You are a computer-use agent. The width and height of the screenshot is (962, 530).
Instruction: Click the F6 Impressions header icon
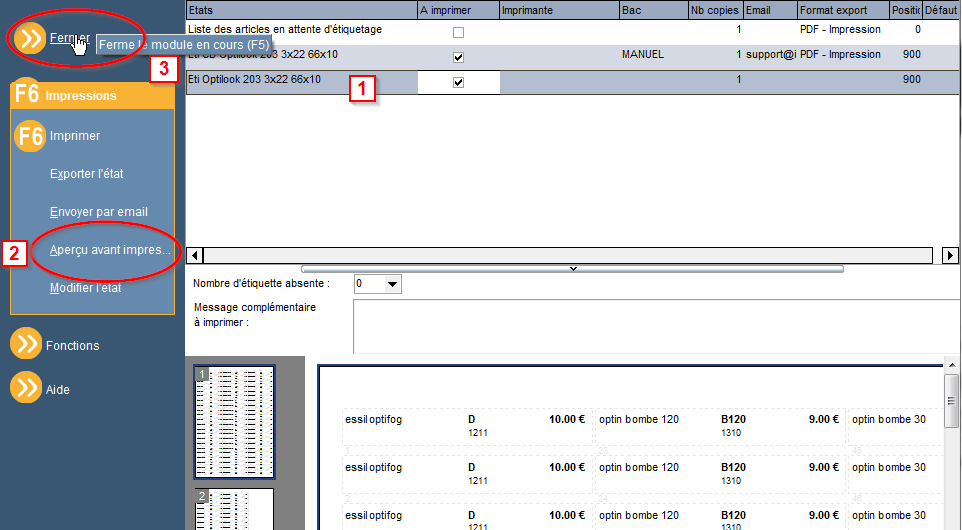(27, 94)
